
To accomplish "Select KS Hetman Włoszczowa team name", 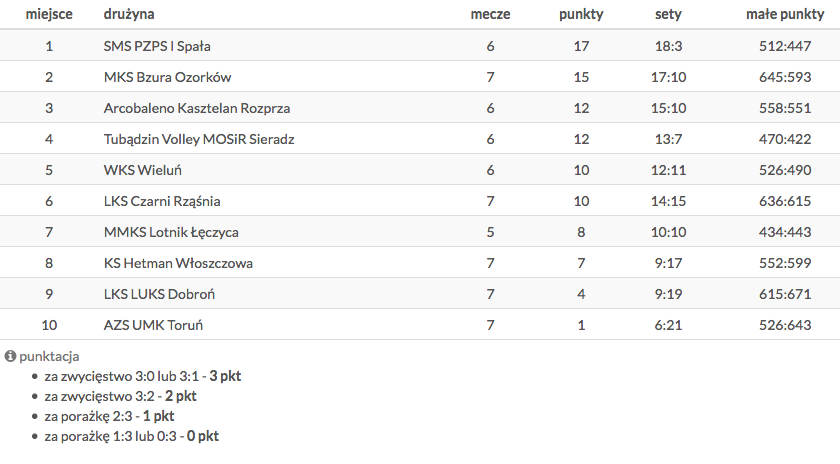I will tap(178, 263).
